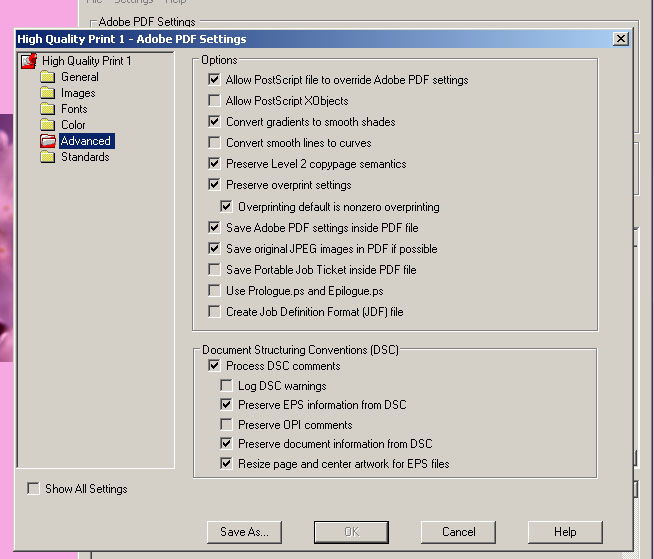Image resolution: width=654 pixels, height=559 pixels.
Task: Enable Convert smooth lines to curves
Action: click(x=214, y=143)
